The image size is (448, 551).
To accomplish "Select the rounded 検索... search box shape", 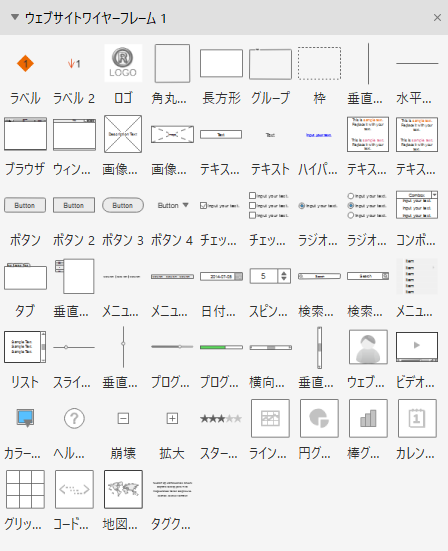I will click(319, 276).
